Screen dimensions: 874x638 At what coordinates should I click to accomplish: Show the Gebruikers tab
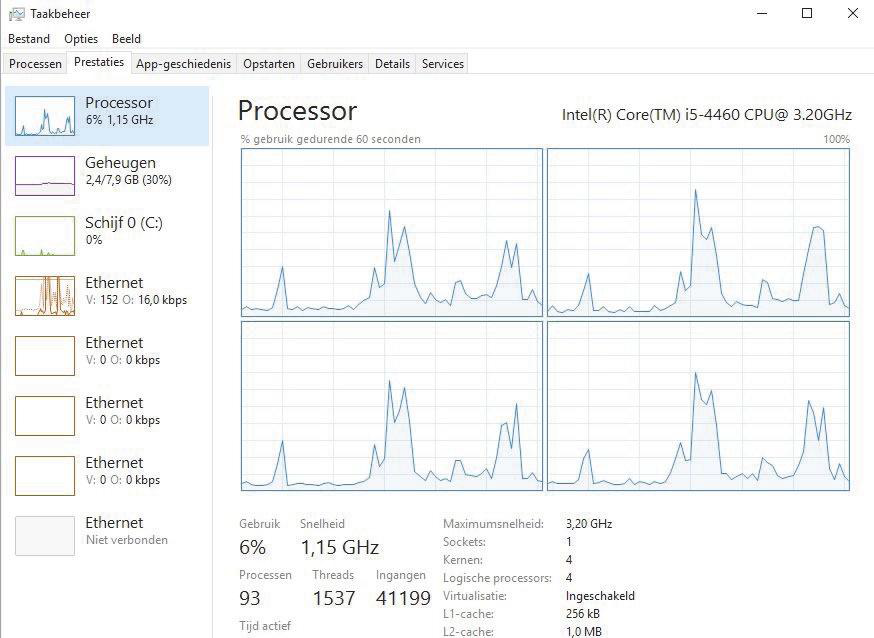point(335,64)
